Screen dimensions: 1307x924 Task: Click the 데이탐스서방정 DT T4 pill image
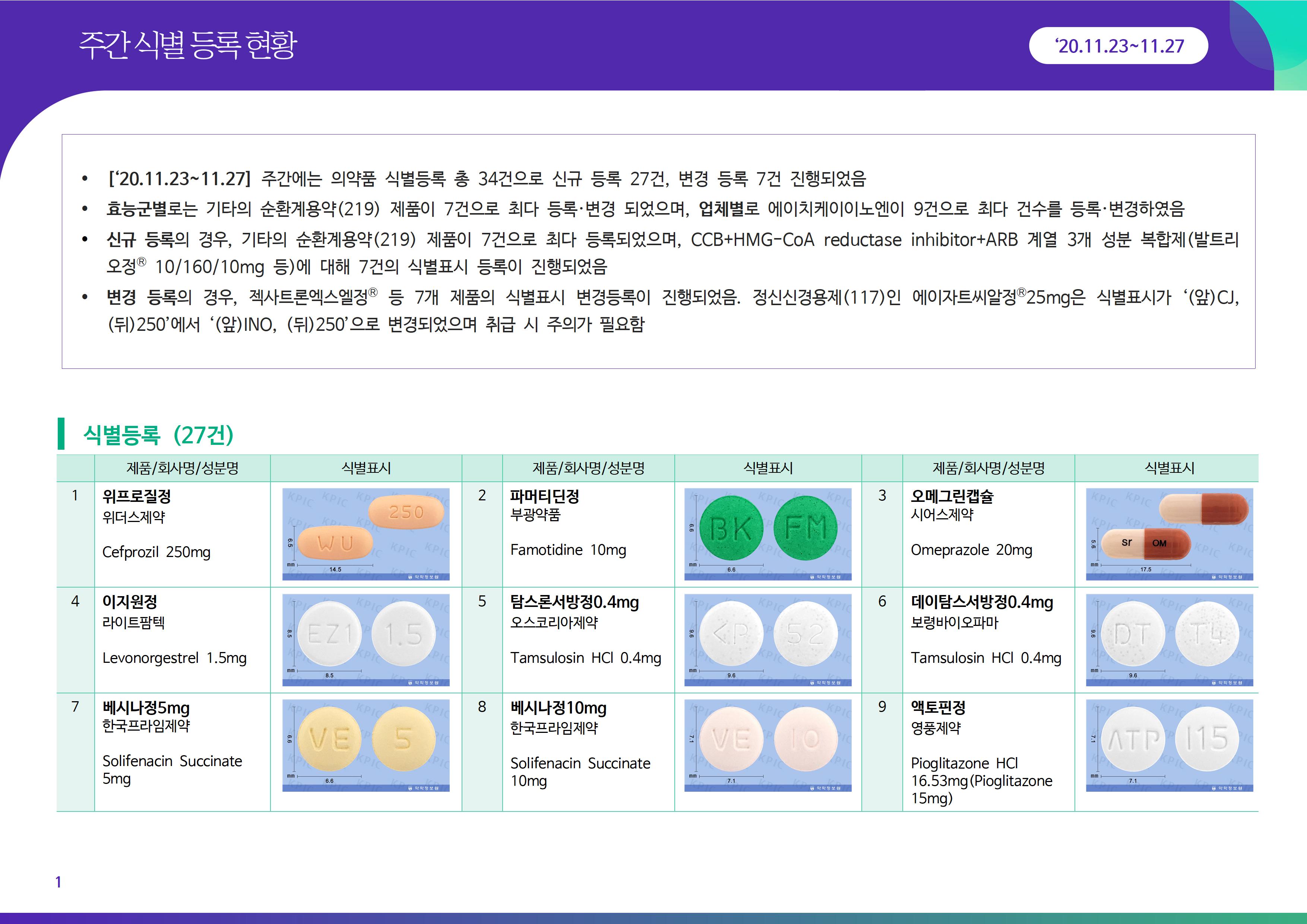1169,639
